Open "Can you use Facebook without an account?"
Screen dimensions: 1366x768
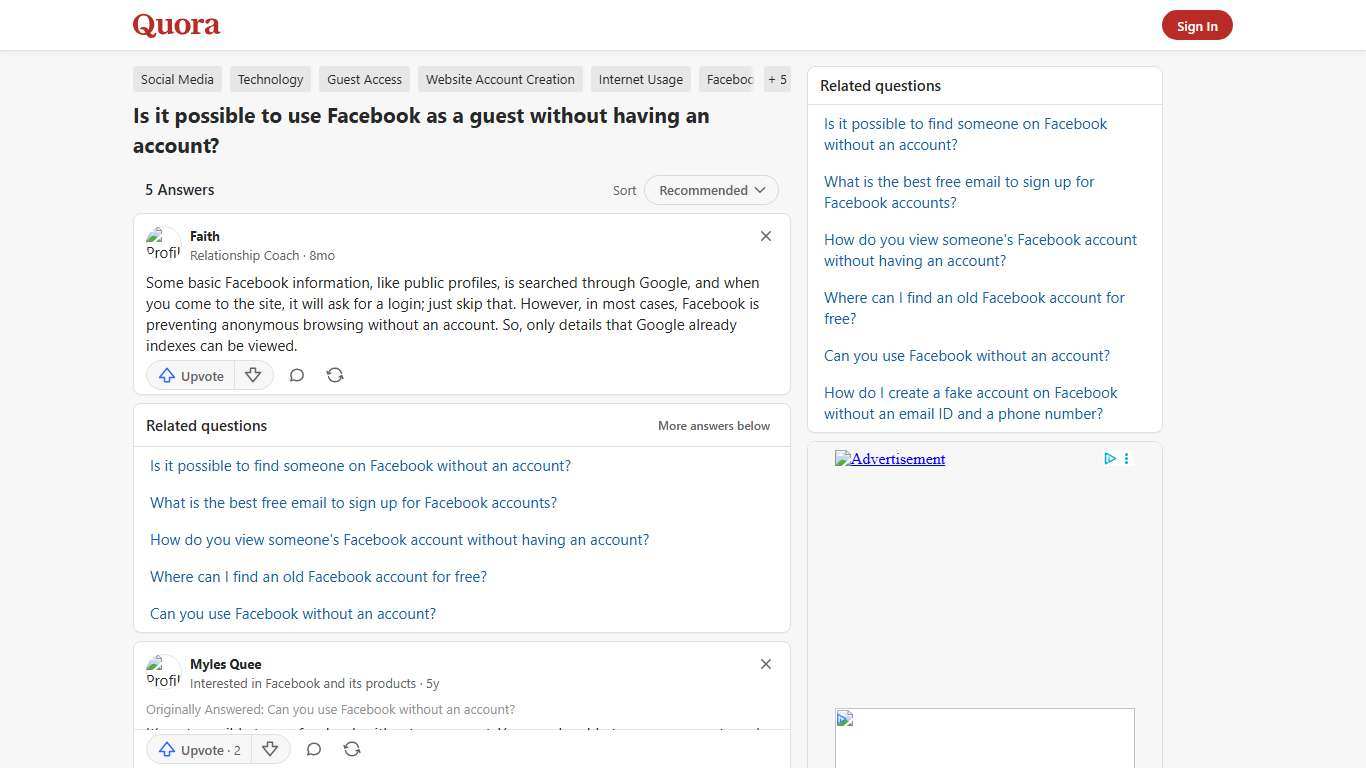coord(293,613)
